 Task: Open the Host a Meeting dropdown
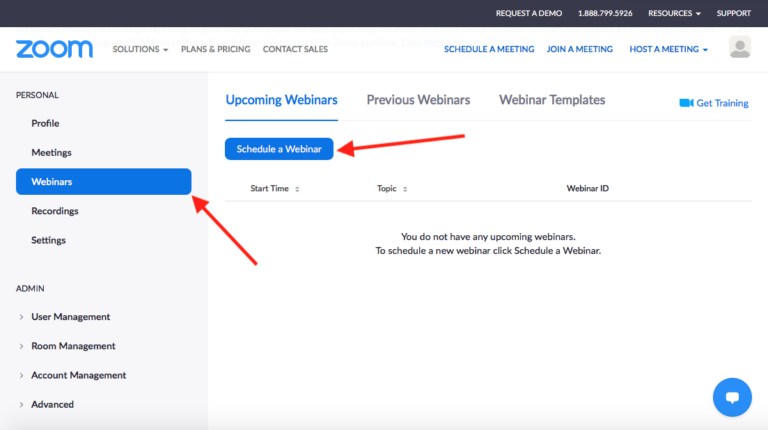[x=669, y=49]
